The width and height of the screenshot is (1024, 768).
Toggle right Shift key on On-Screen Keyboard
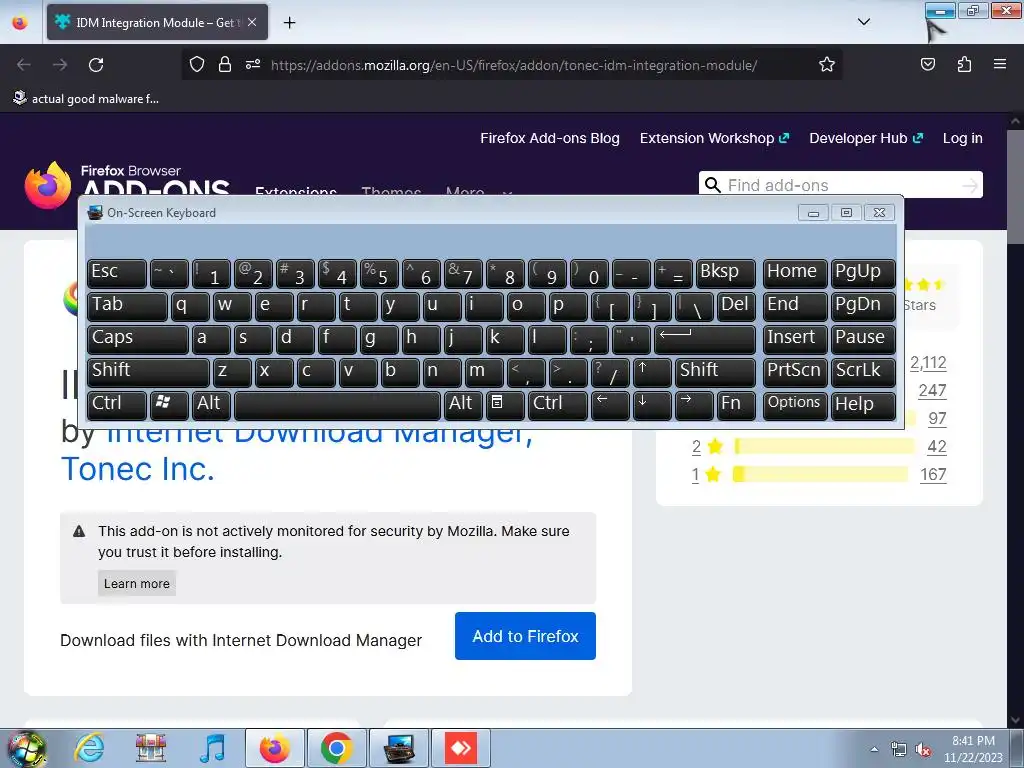[x=715, y=372]
